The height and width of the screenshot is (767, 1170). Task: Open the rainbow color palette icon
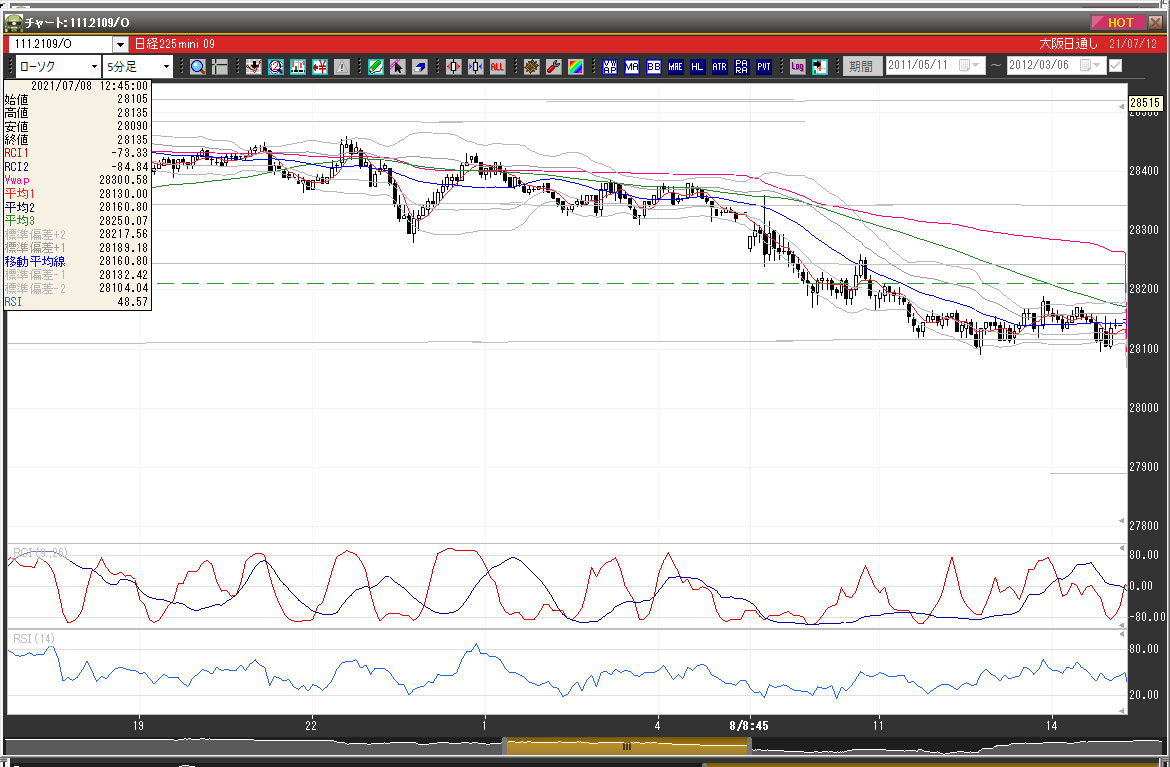coord(575,67)
